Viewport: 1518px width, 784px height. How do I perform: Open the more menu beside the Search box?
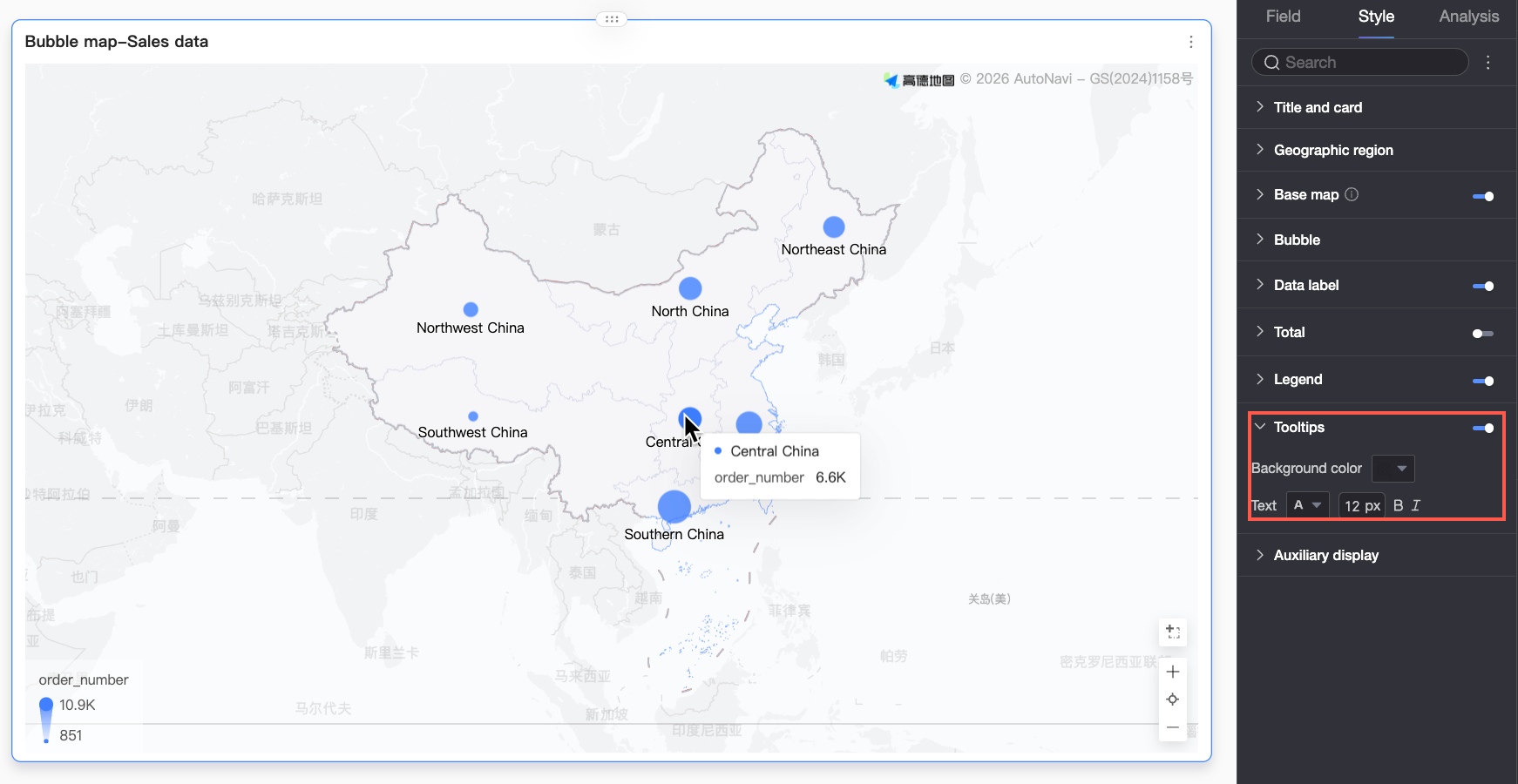pos(1488,63)
